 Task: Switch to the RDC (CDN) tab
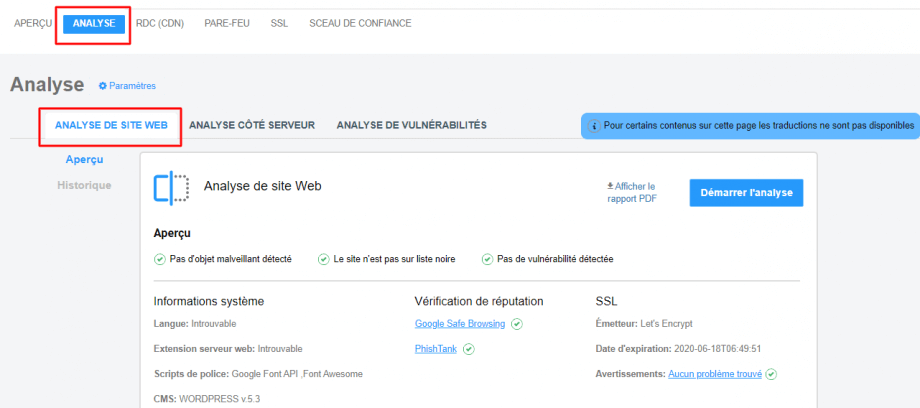coord(160,23)
